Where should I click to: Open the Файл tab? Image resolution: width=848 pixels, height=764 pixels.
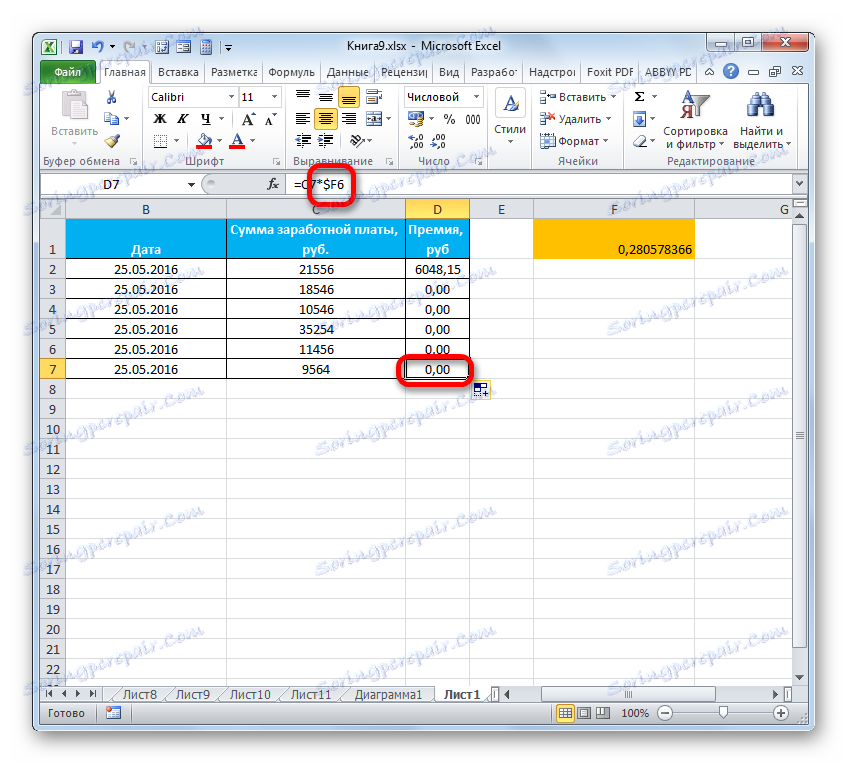(68, 72)
